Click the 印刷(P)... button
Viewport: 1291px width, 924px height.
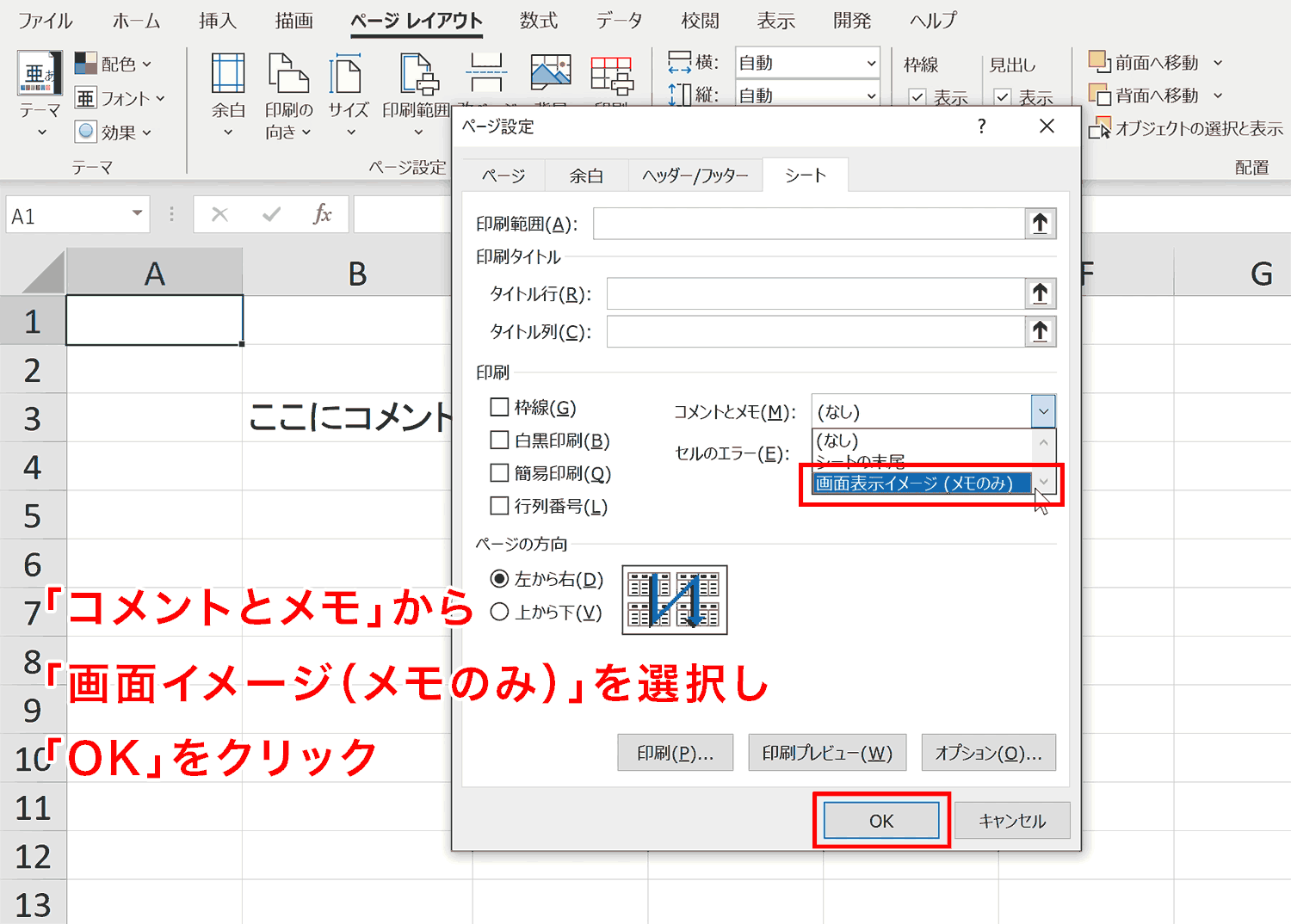pyautogui.click(x=675, y=753)
